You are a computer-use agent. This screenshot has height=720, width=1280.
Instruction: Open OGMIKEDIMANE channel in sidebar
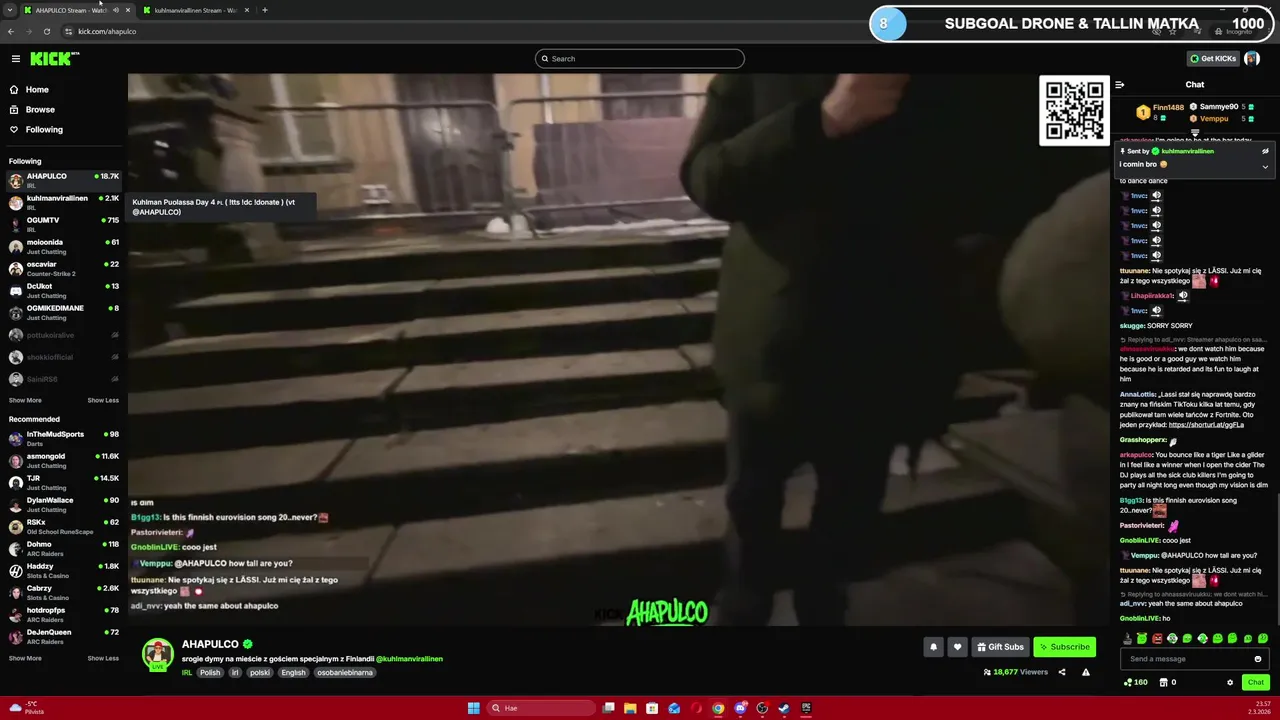click(x=64, y=312)
